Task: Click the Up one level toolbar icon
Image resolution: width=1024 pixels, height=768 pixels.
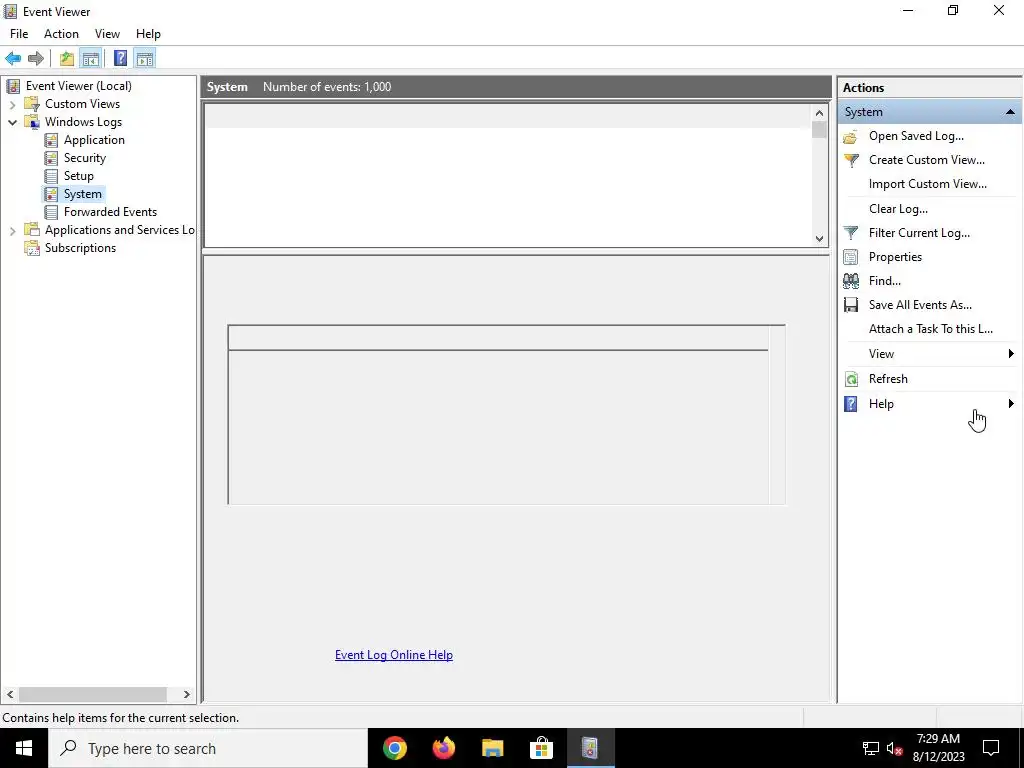Action: click(x=67, y=59)
